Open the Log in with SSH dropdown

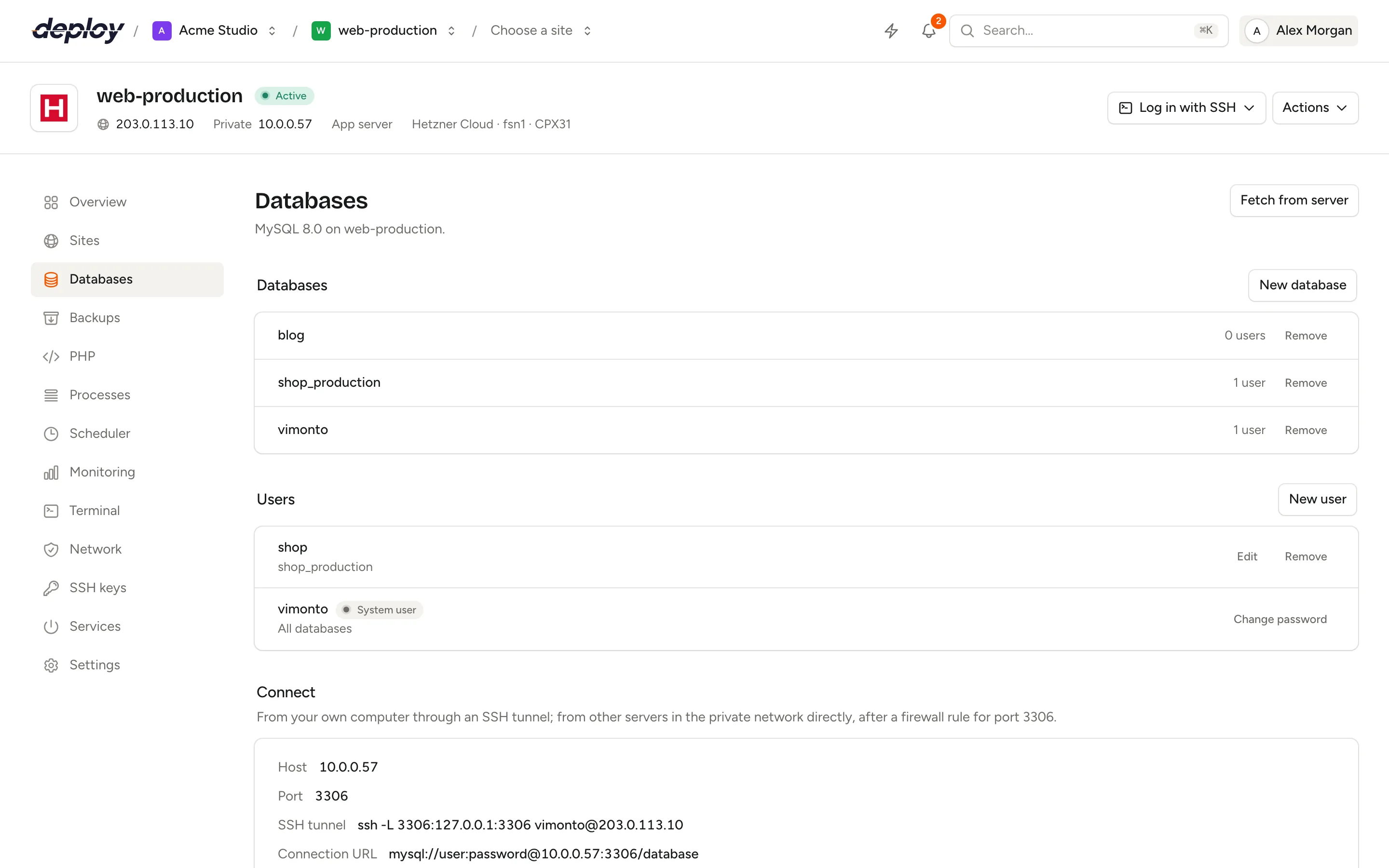tap(1186, 108)
